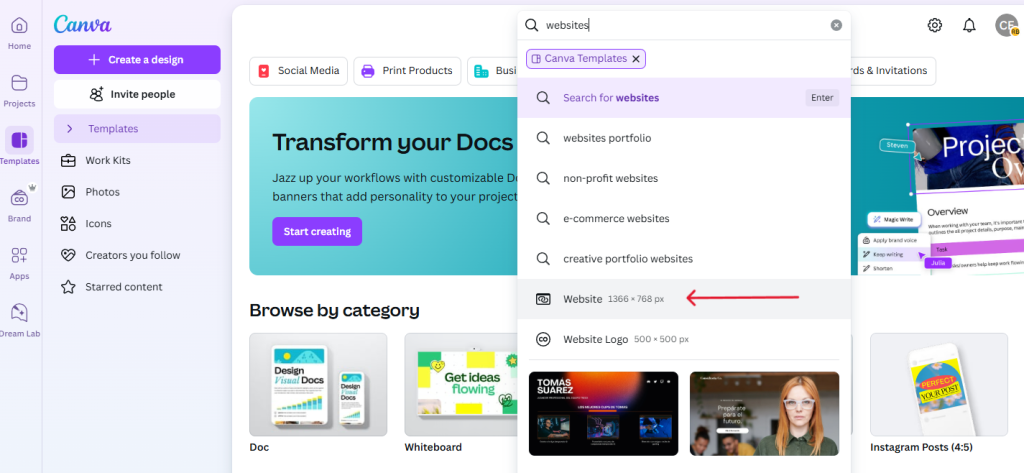Open the red-haired woman website template thumbnail
The image size is (1024, 473).
point(764,414)
